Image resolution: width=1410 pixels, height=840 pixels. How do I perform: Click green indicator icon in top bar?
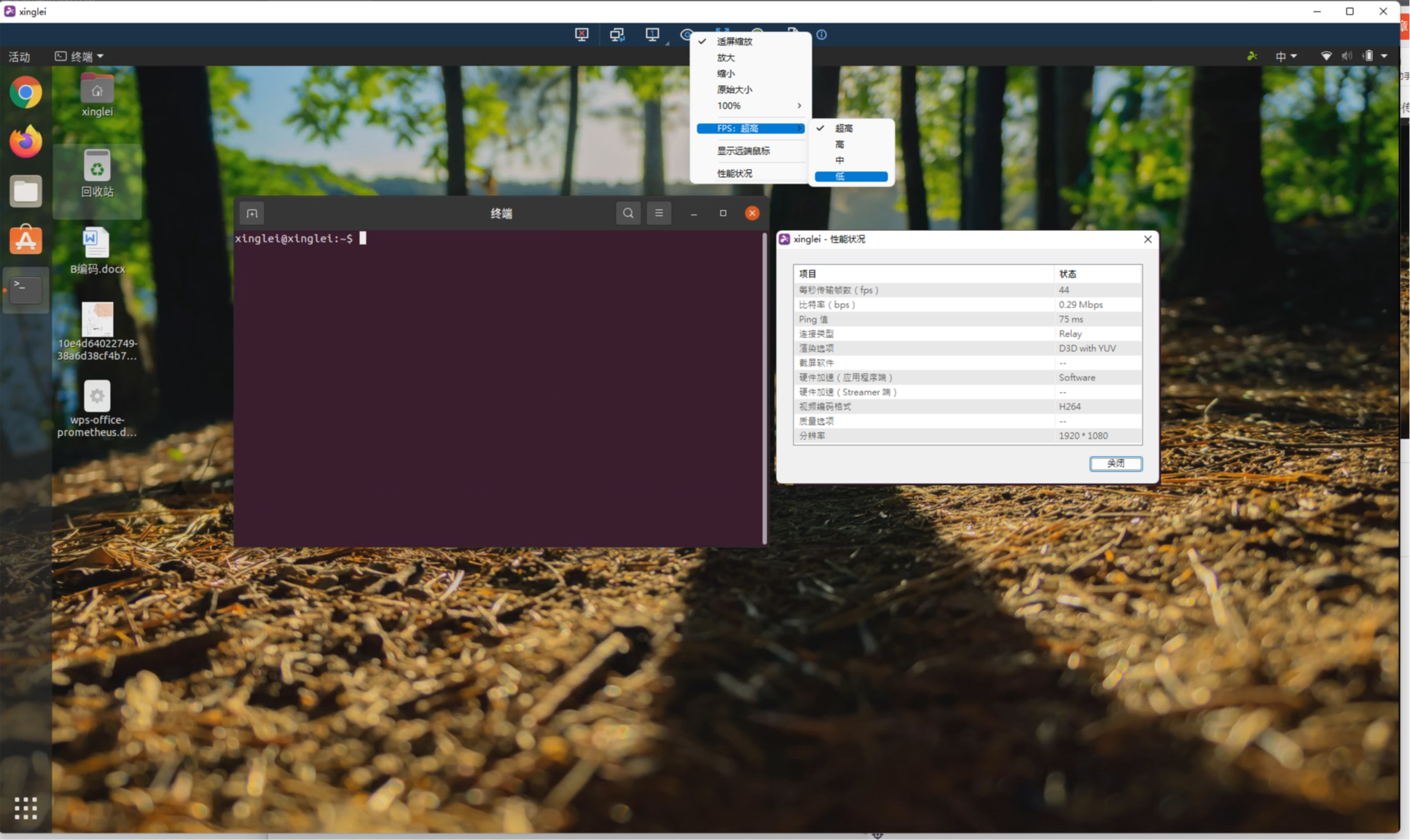point(1252,56)
